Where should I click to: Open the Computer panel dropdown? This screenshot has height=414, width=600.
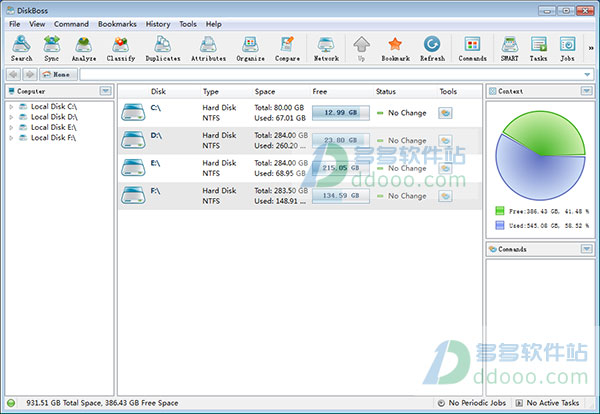tap(105, 91)
